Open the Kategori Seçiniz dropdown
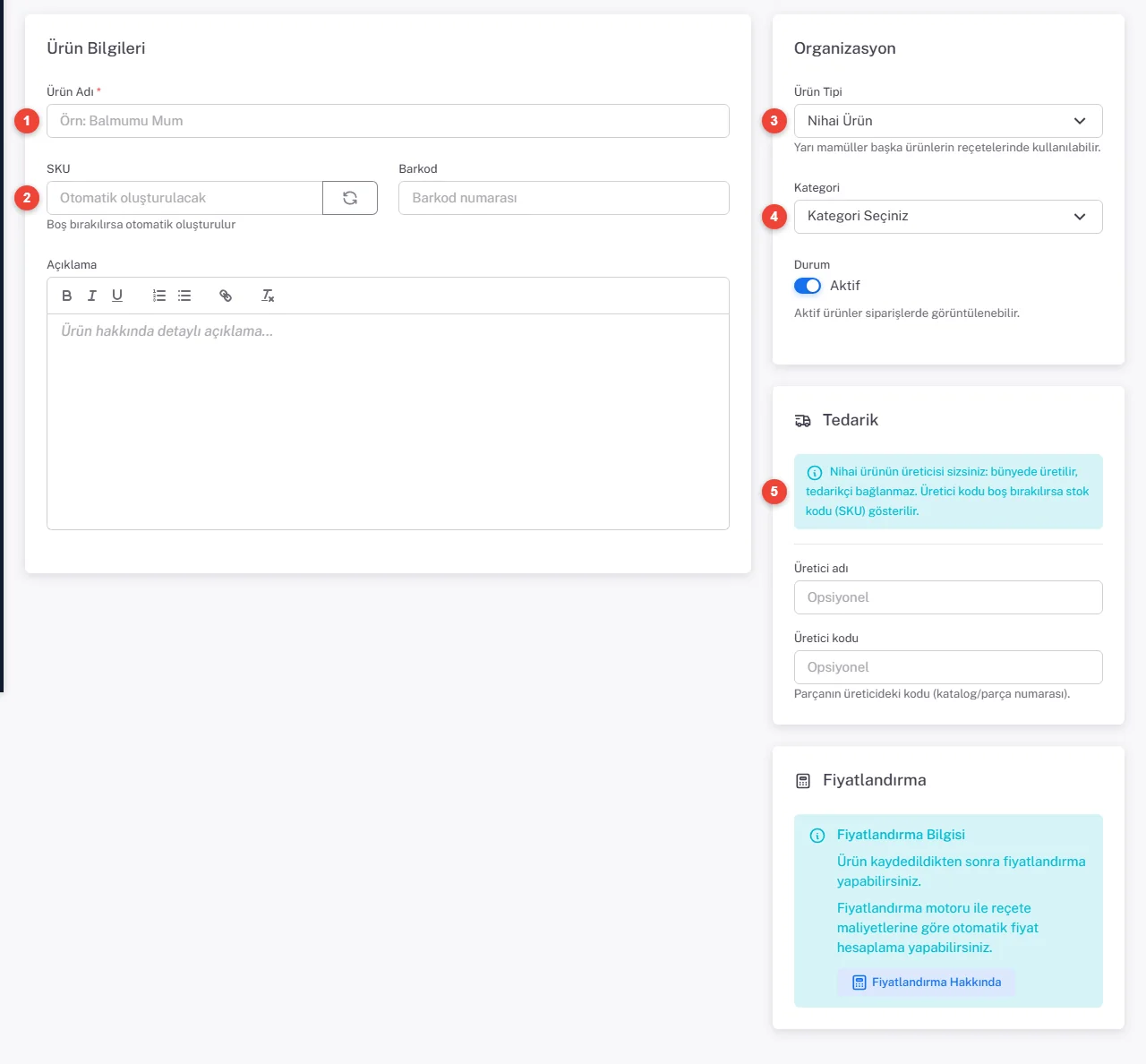 click(x=948, y=217)
